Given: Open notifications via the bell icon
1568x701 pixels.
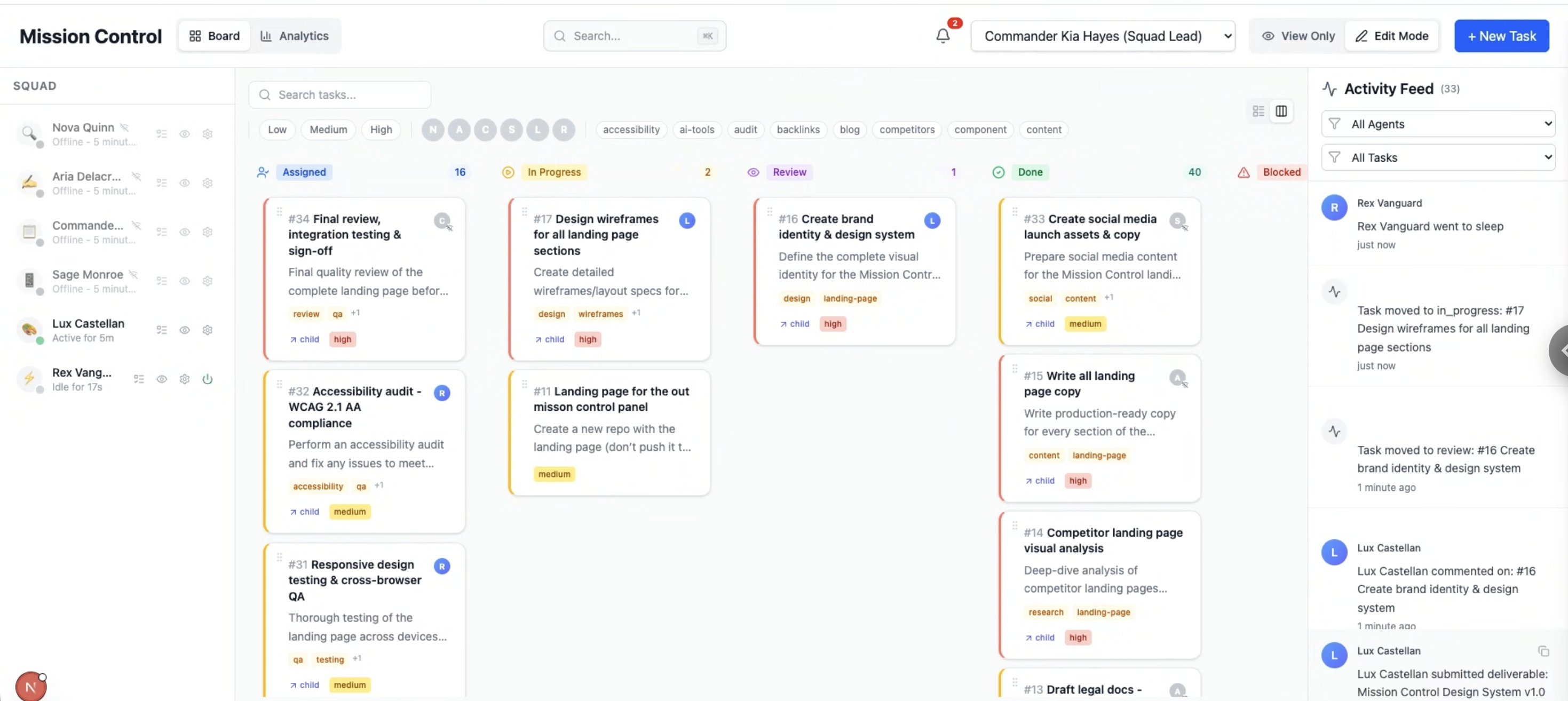Looking at the screenshot, I should [943, 36].
